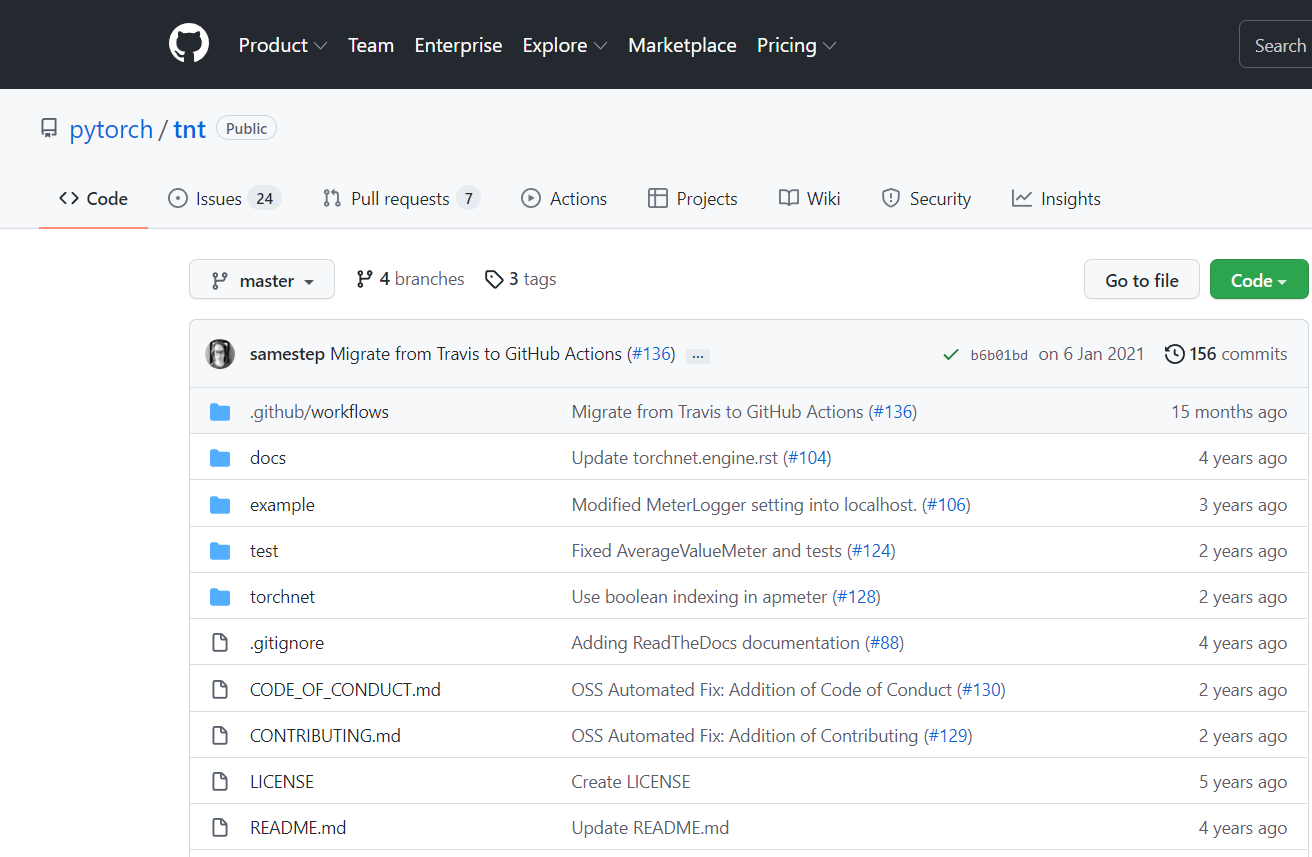The height and width of the screenshot is (857, 1312).
Task: Open commit hash b6b01bd link
Action: [999, 355]
